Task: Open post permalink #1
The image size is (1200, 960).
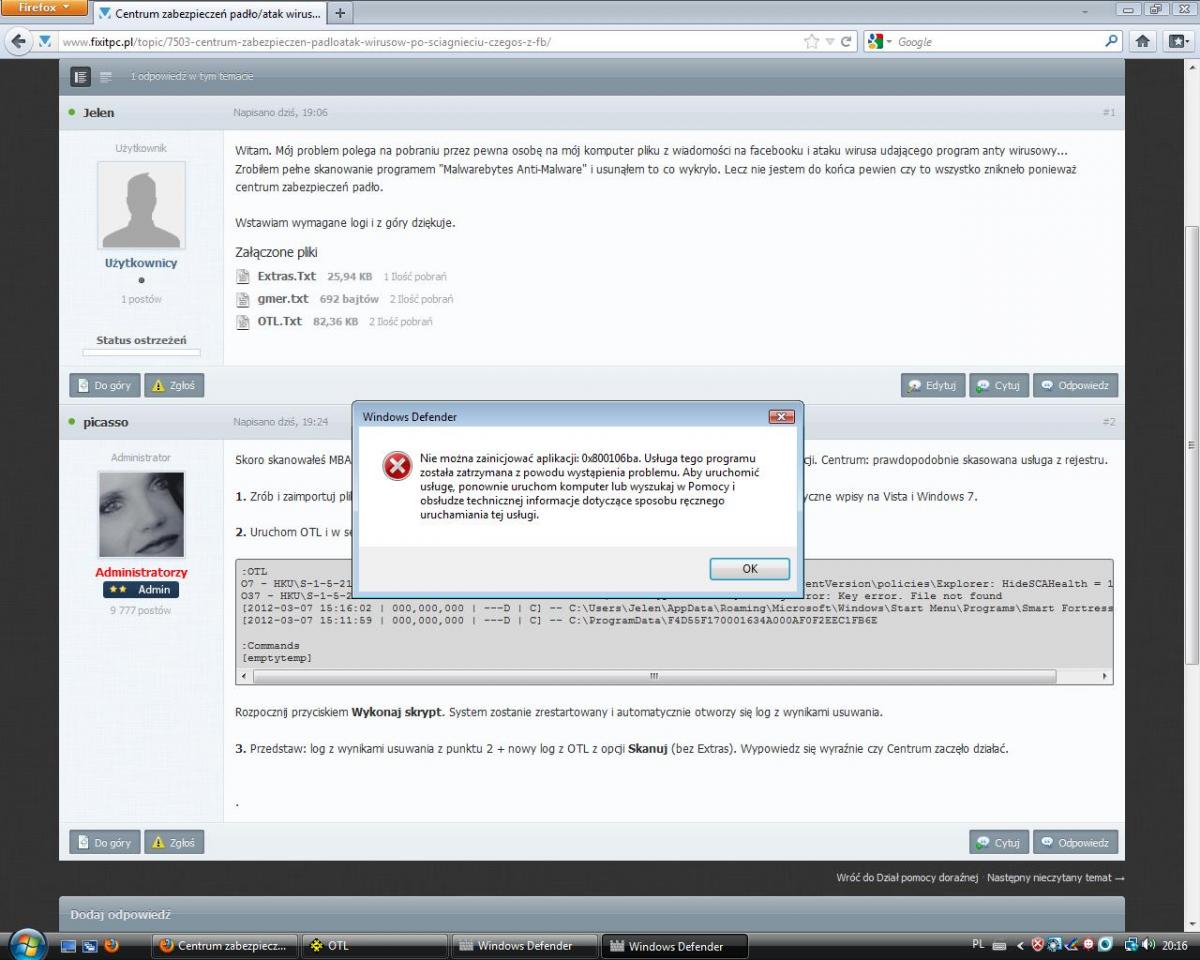Action: point(1109,113)
